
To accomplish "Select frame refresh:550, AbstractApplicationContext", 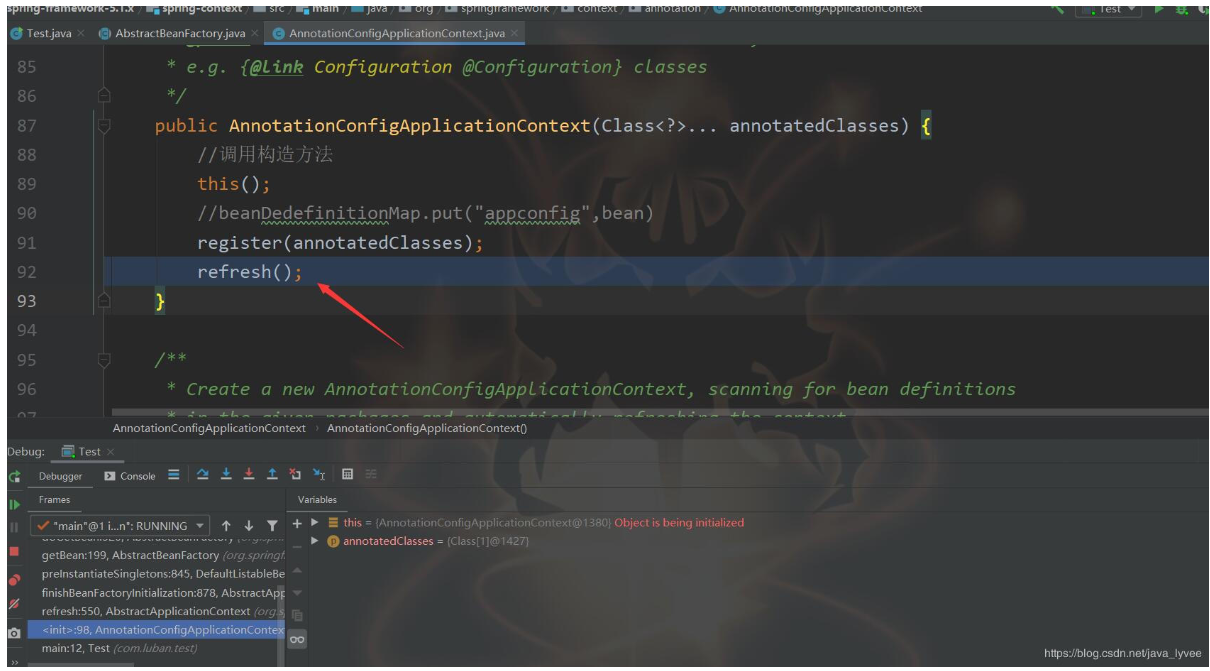I will [158, 611].
